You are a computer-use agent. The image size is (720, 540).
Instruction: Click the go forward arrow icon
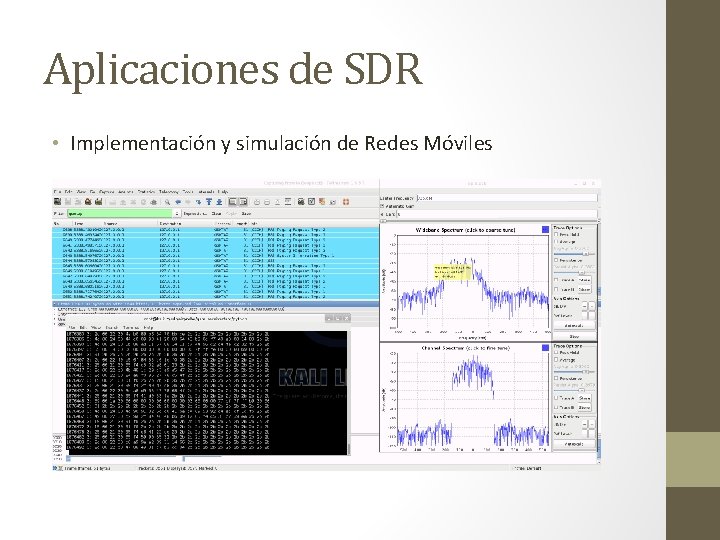coord(188,202)
